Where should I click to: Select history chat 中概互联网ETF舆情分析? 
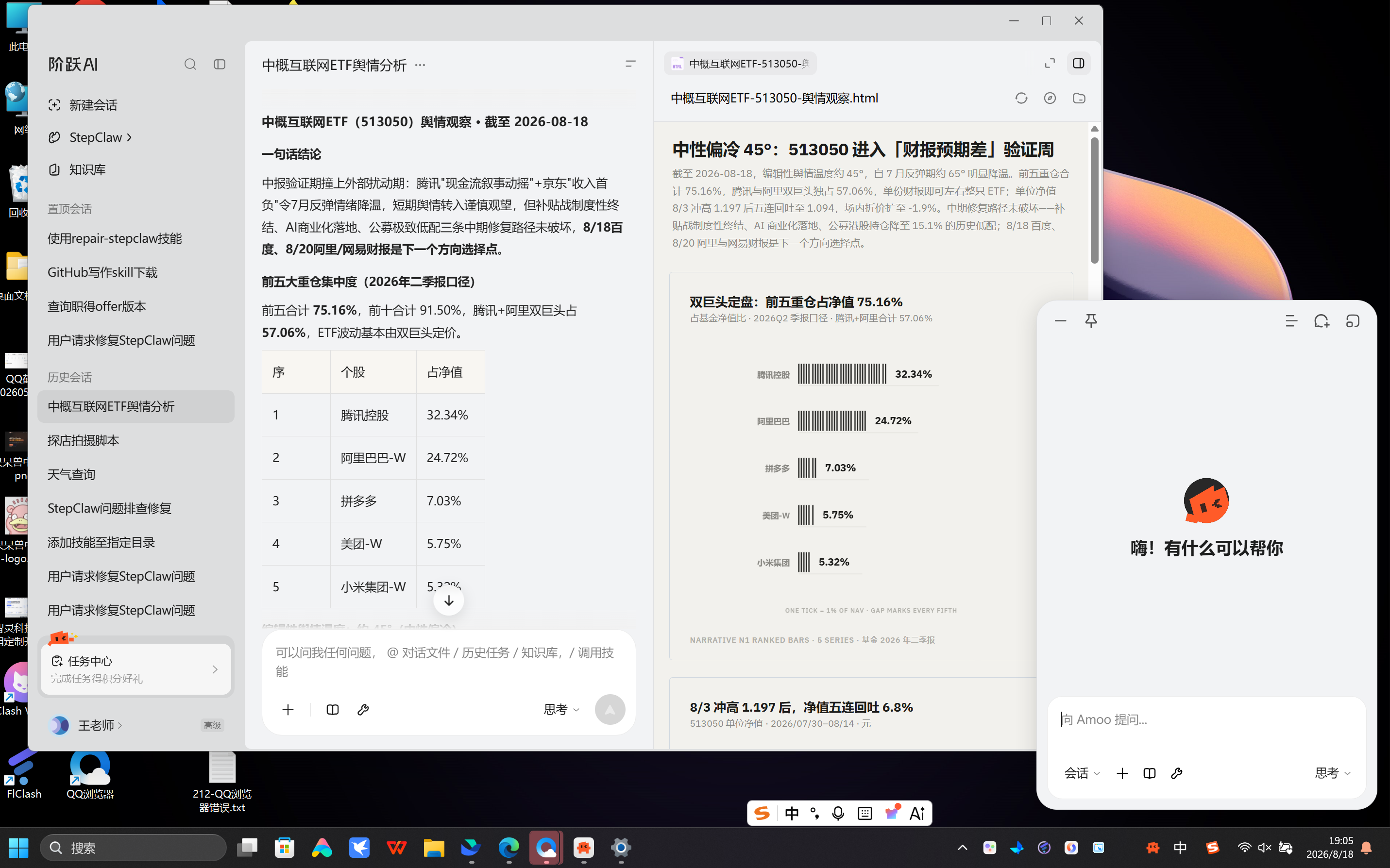[136, 406]
